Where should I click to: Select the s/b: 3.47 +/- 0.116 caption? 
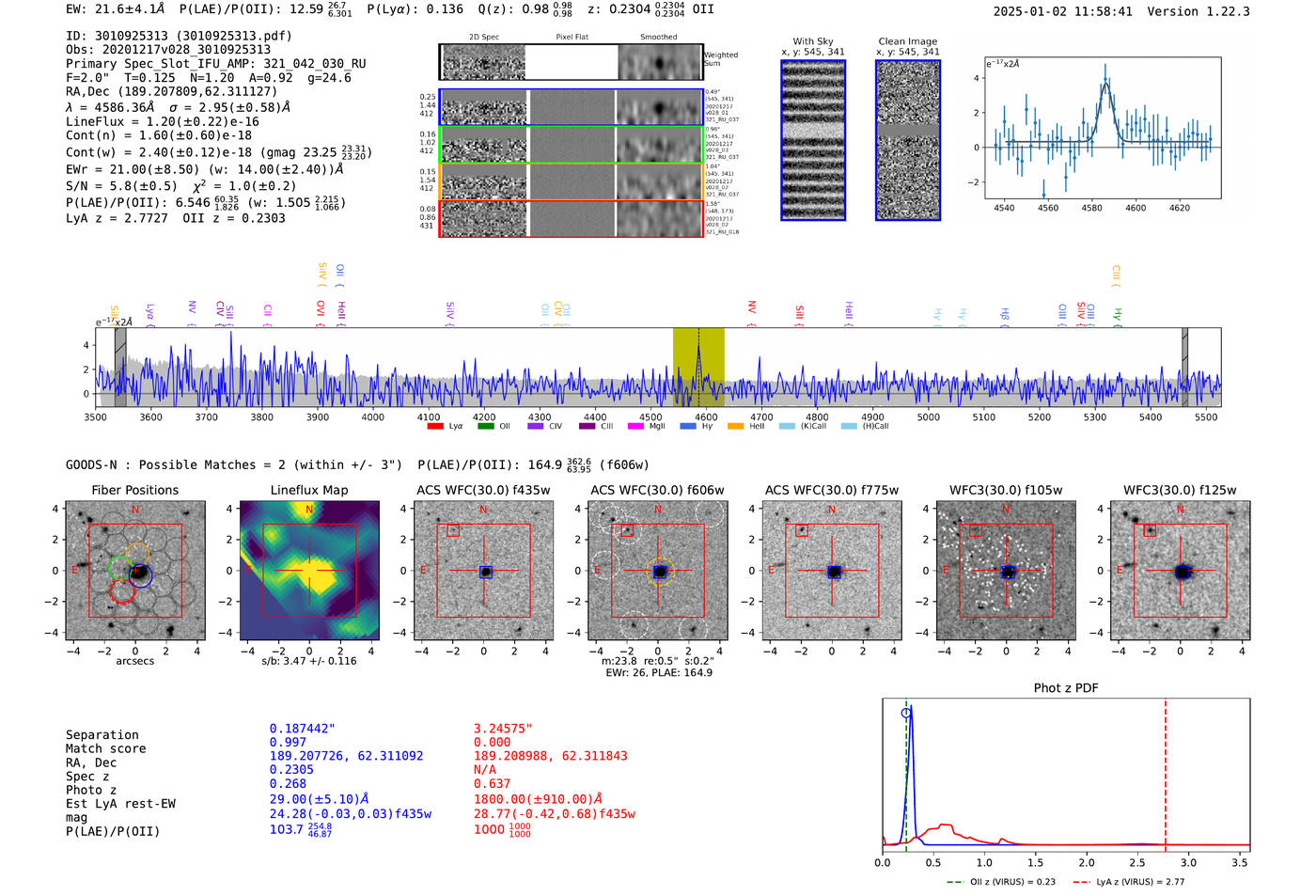309,661
